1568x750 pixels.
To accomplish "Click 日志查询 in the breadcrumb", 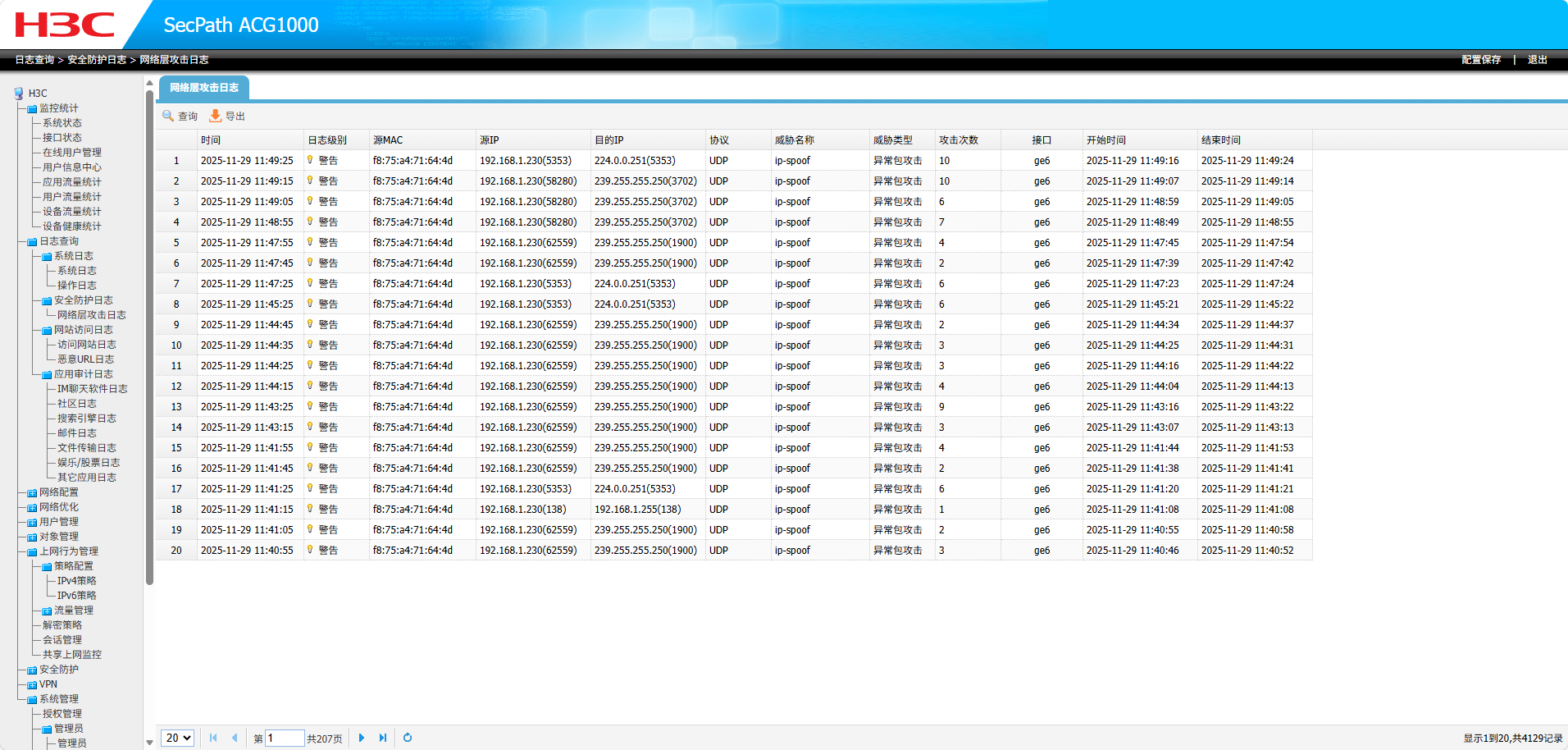I will pos(34,60).
